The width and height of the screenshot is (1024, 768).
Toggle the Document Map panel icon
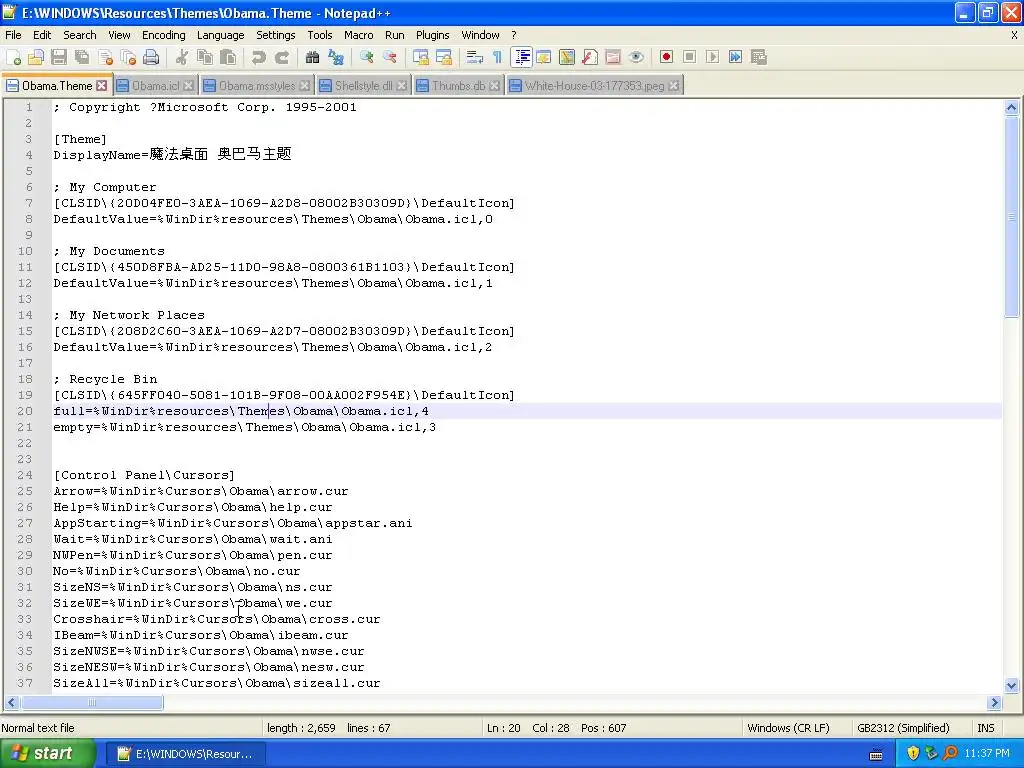[567, 57]
